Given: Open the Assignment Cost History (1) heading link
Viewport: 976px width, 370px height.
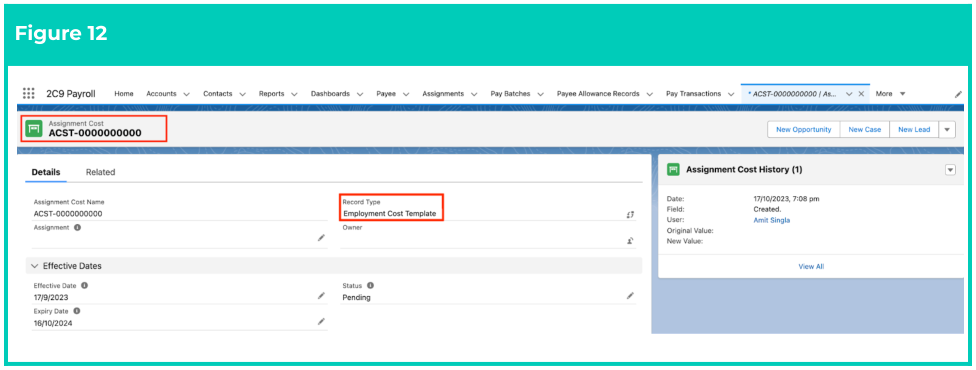Looking at the screenshot, I should pos(744,169).
